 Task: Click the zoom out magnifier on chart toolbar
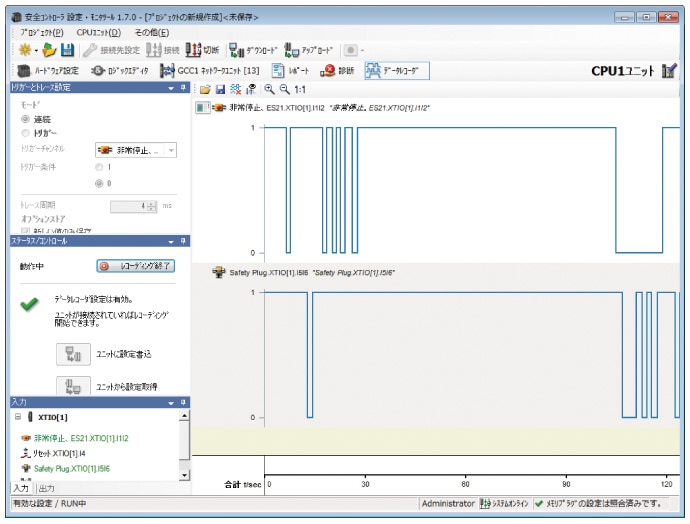tap(283, 90)
